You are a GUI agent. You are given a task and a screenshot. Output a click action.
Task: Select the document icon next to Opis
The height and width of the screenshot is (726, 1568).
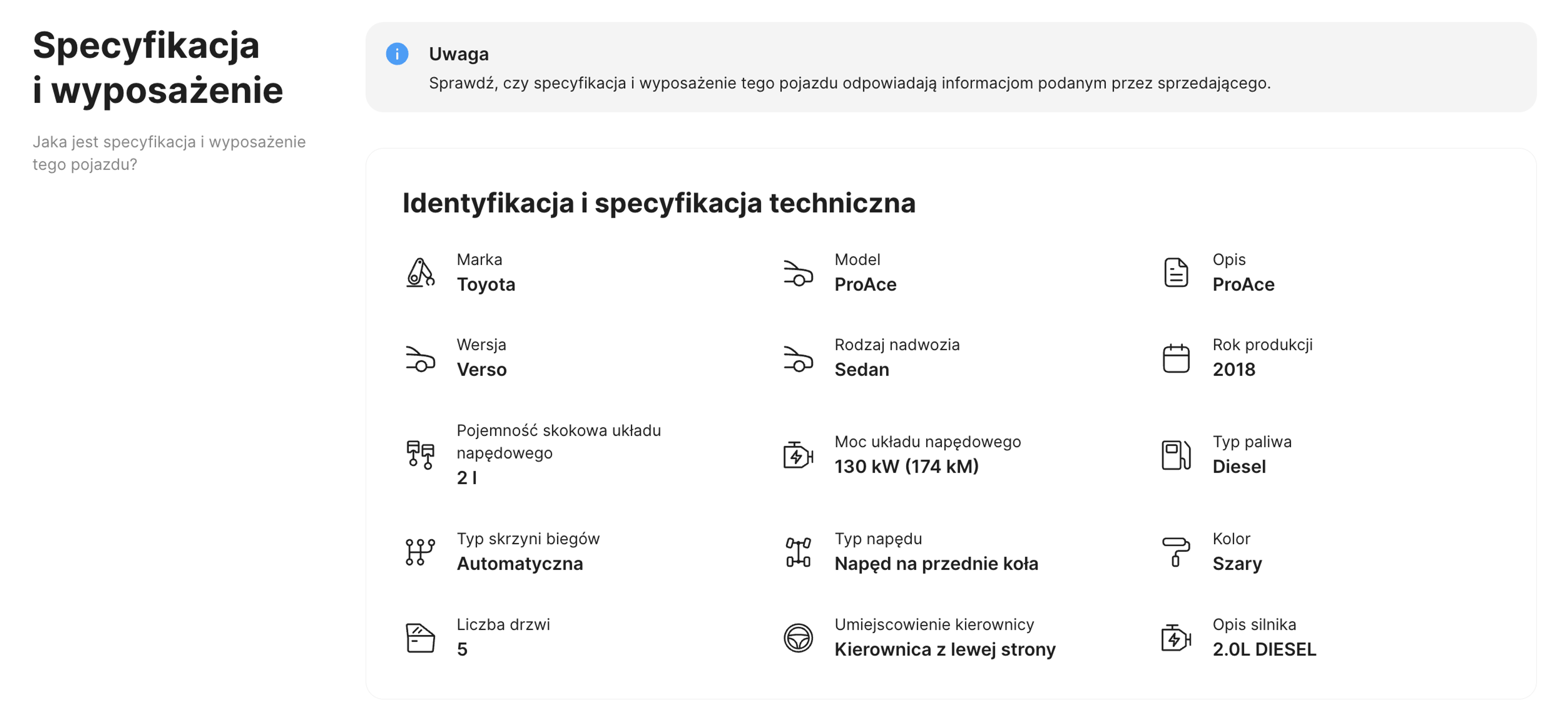[1176, 273]
